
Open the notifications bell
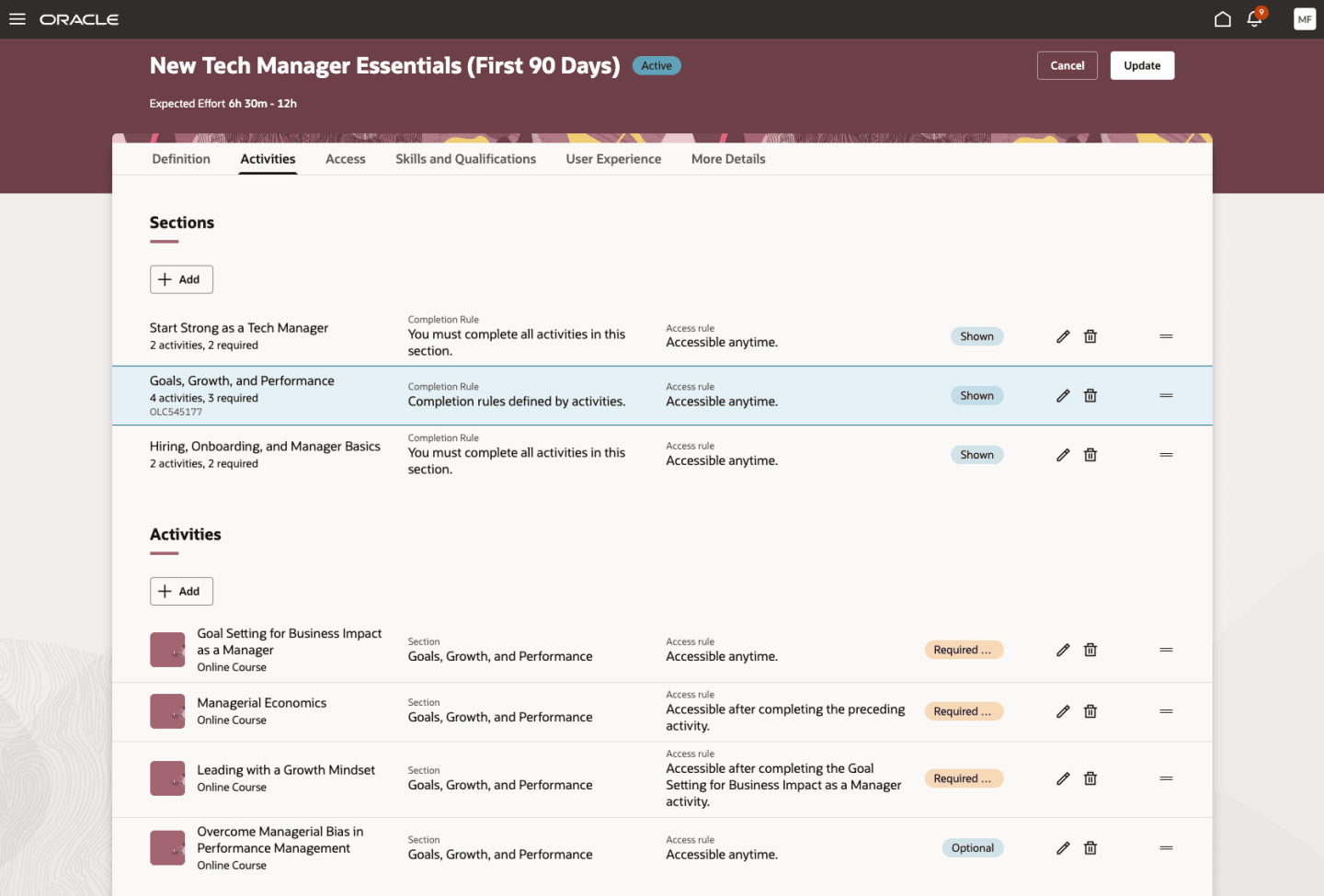point(1255,19)
